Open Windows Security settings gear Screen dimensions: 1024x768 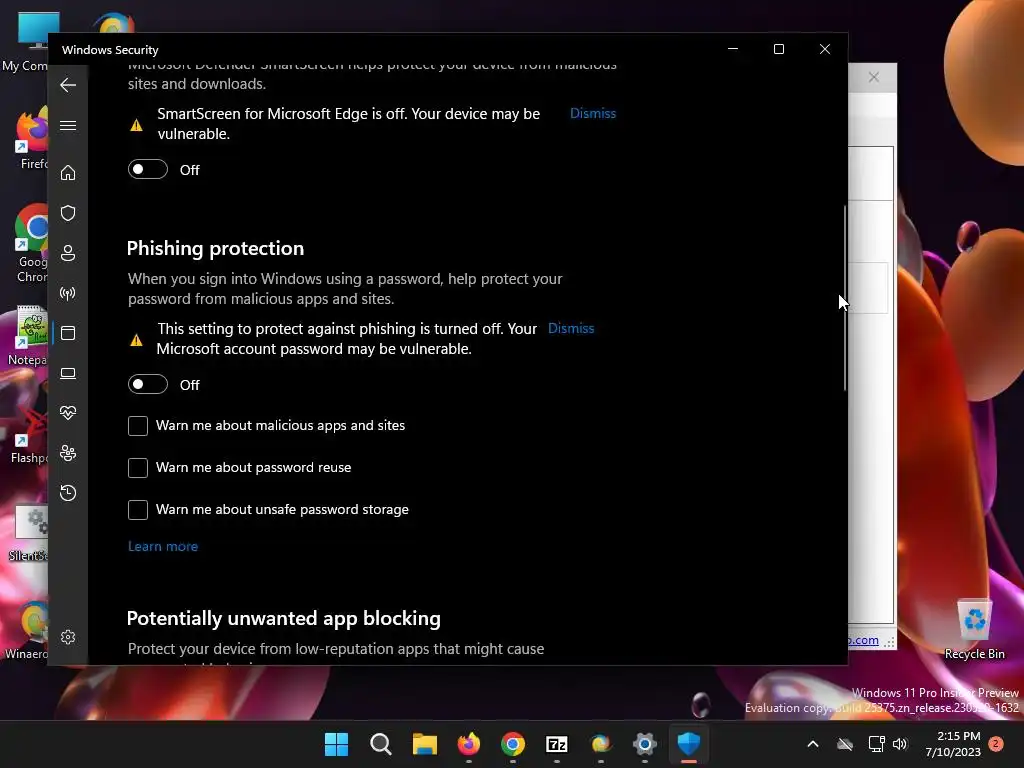pyautogui.click(x=68, y=637)
